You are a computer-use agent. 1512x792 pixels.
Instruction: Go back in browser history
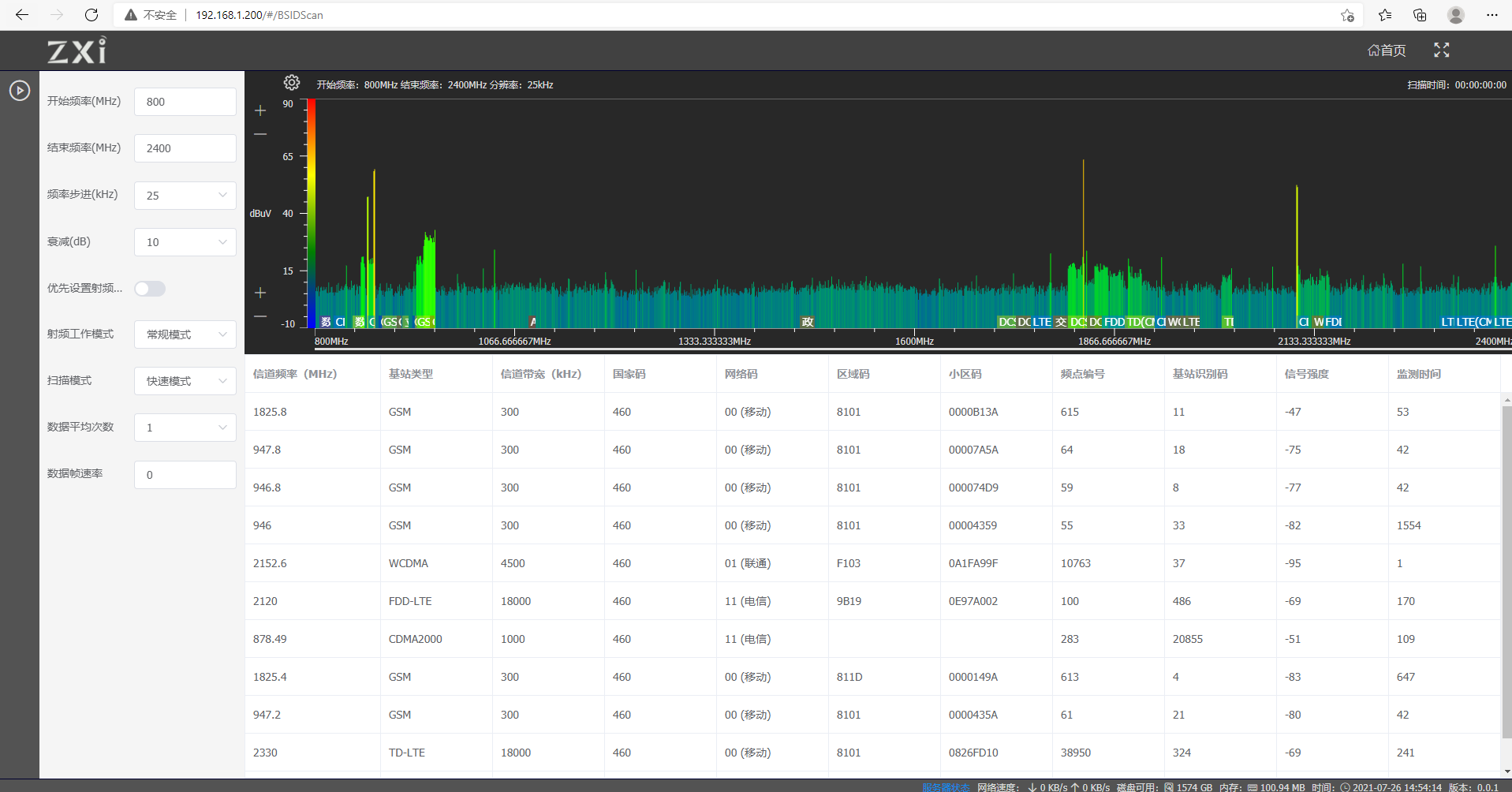click(x=22, y=15)
